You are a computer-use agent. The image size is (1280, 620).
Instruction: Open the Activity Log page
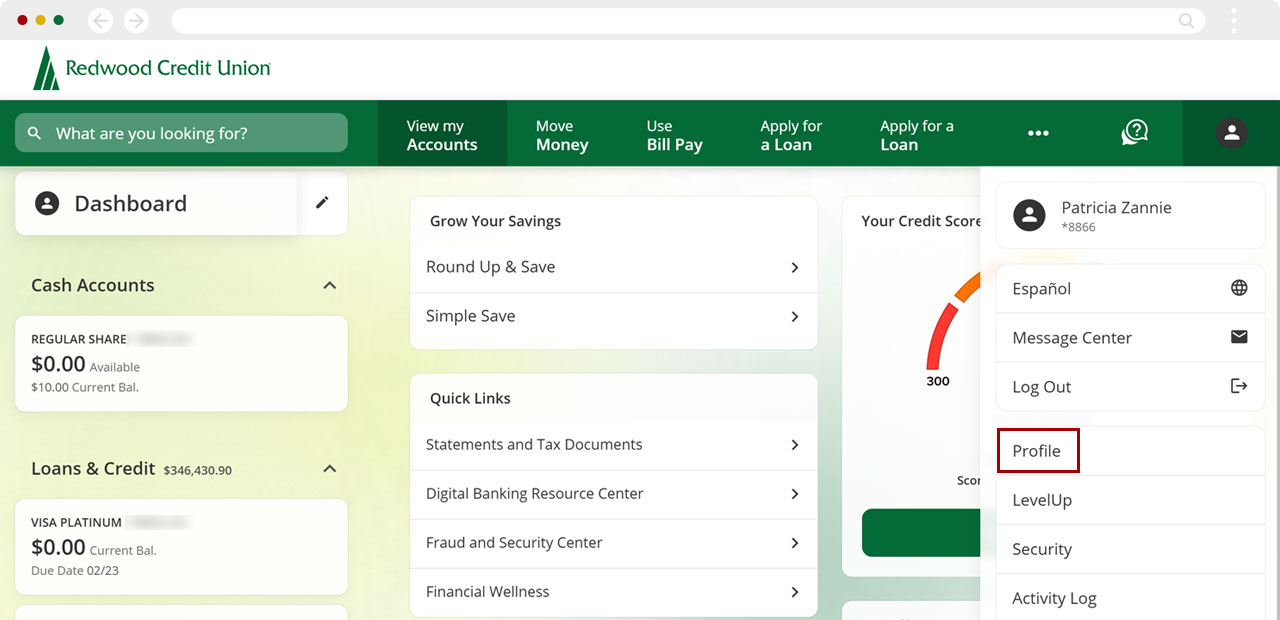tap(1054, 597)
